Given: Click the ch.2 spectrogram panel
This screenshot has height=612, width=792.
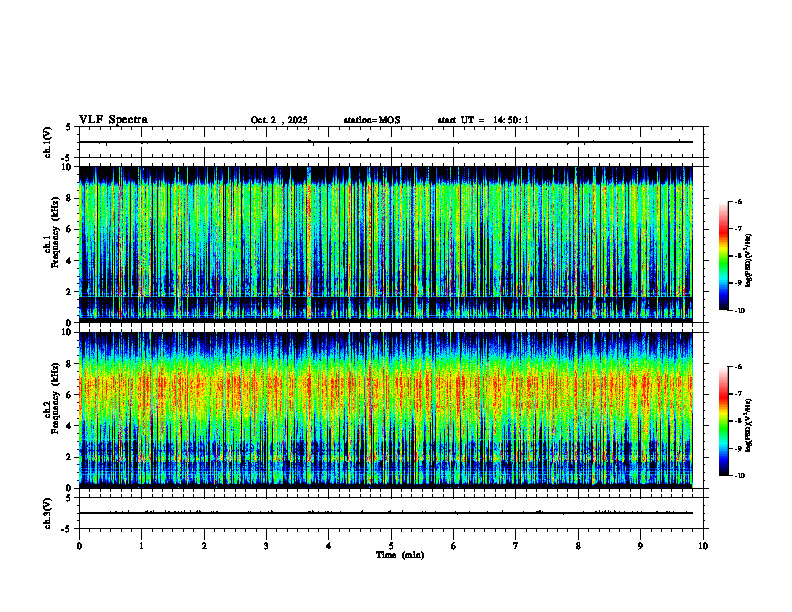Looking at the screenshot, I should (x=386, y=410).
